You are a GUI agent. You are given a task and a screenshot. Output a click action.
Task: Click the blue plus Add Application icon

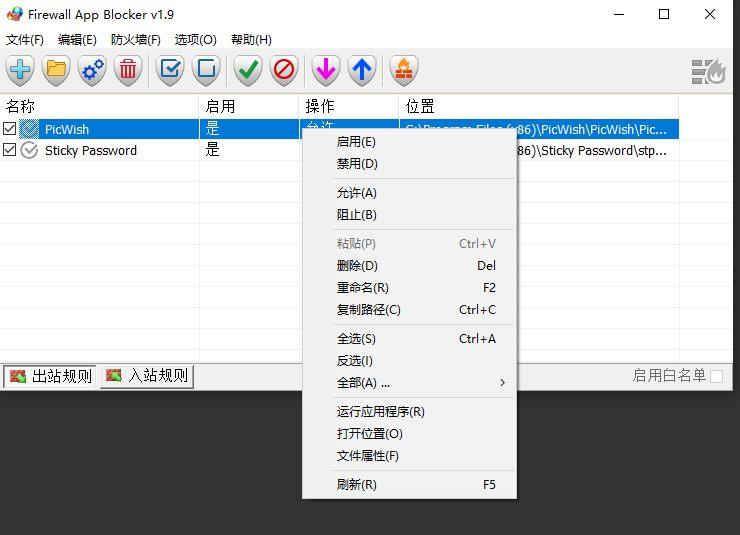[x=20, y=70]
